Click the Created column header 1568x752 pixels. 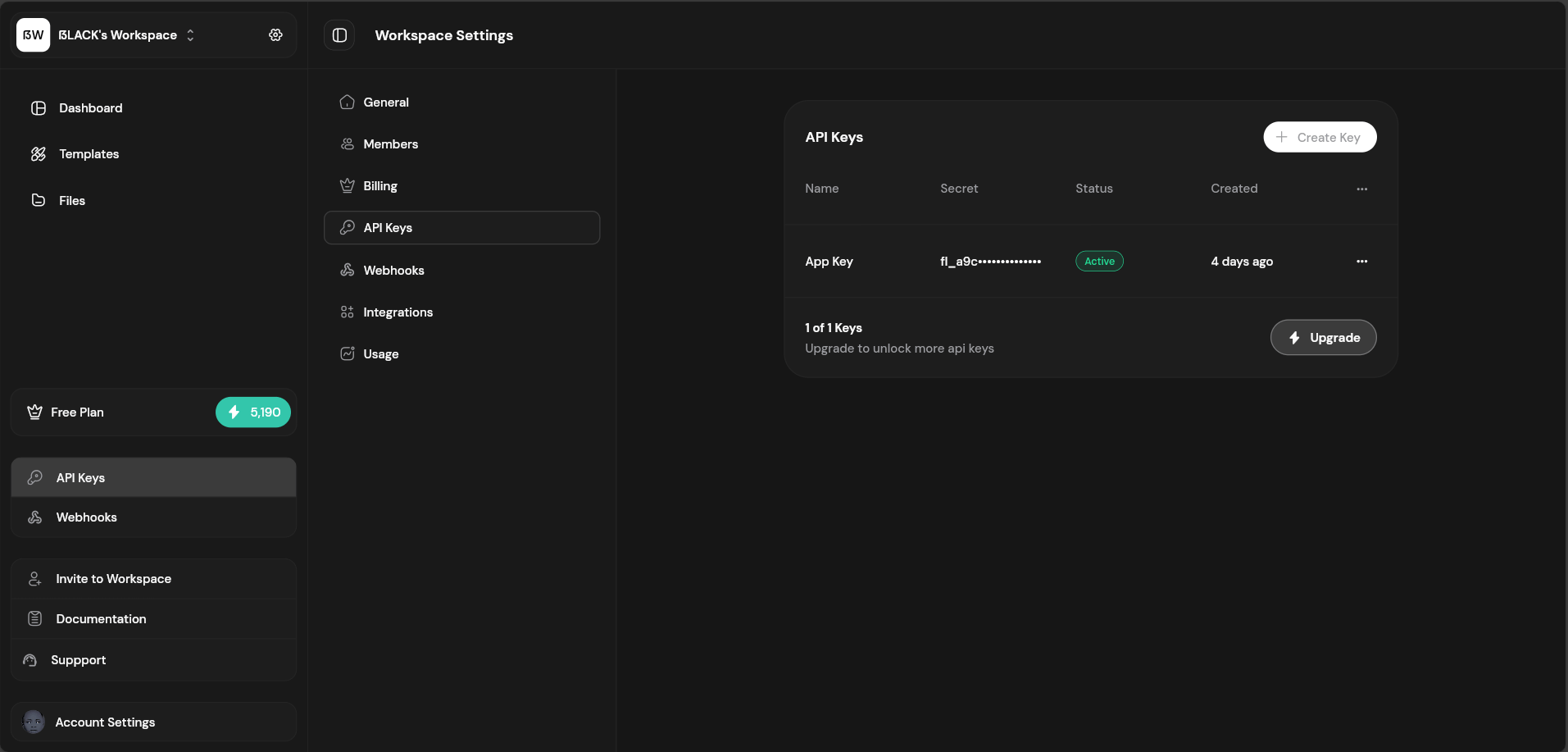(x=1234, y=189)
